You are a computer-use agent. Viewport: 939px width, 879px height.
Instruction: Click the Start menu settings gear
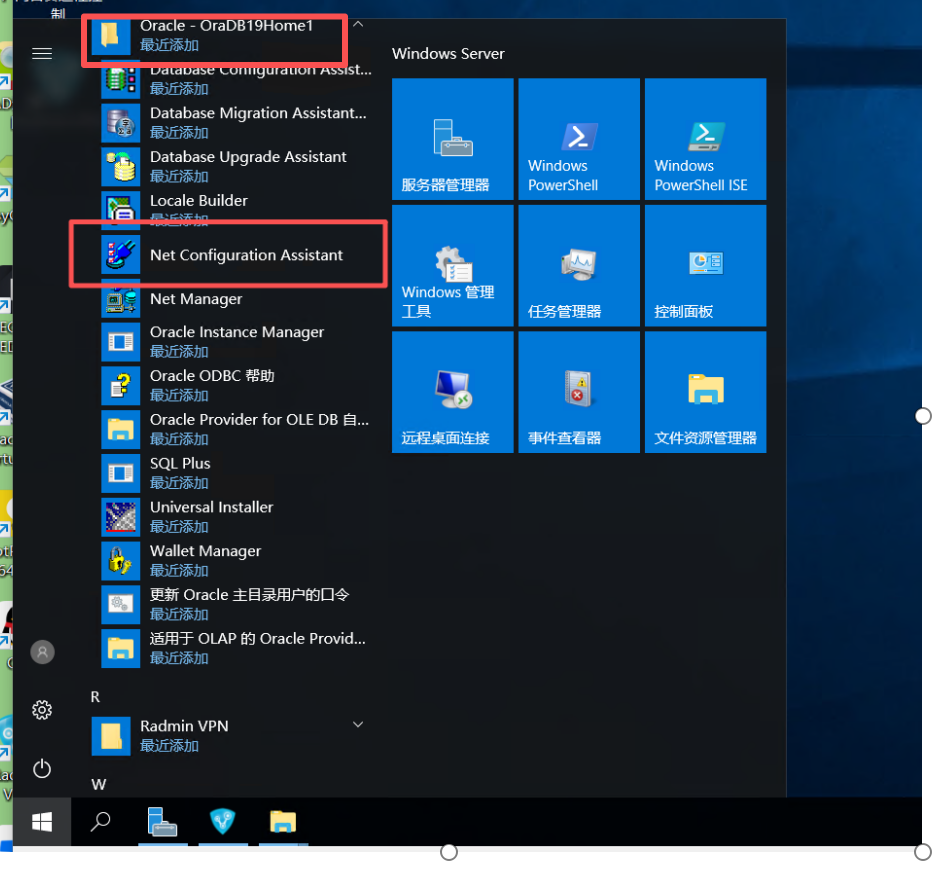[x=42, y=710]
